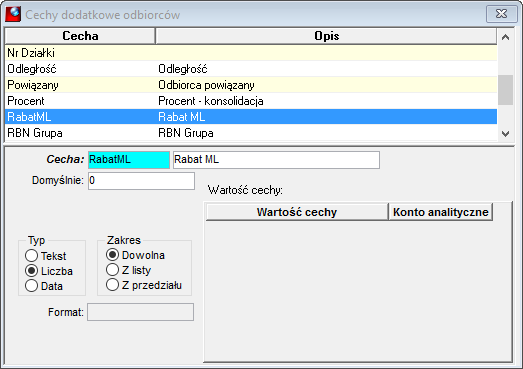This screenshot has height=369, width=523.
Task: Sort by the Opis column header
Action: (326, 36)
